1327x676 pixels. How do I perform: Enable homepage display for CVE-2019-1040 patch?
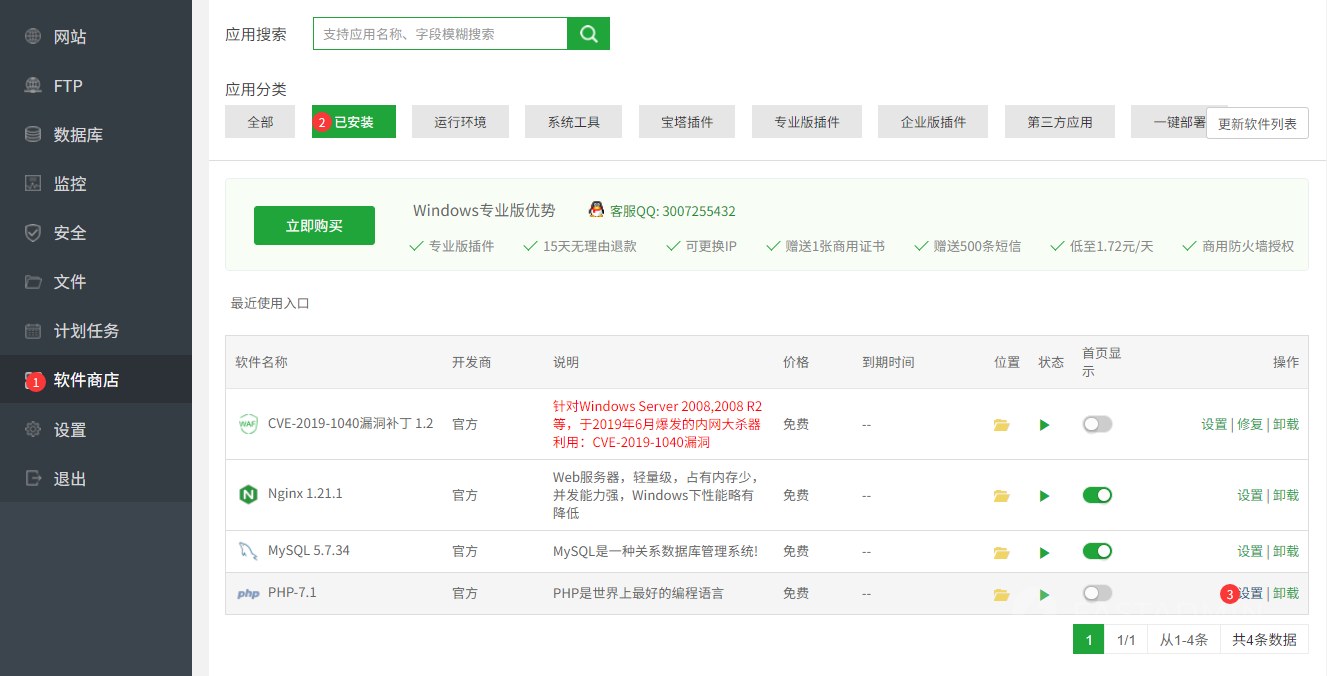[1097, 424]
